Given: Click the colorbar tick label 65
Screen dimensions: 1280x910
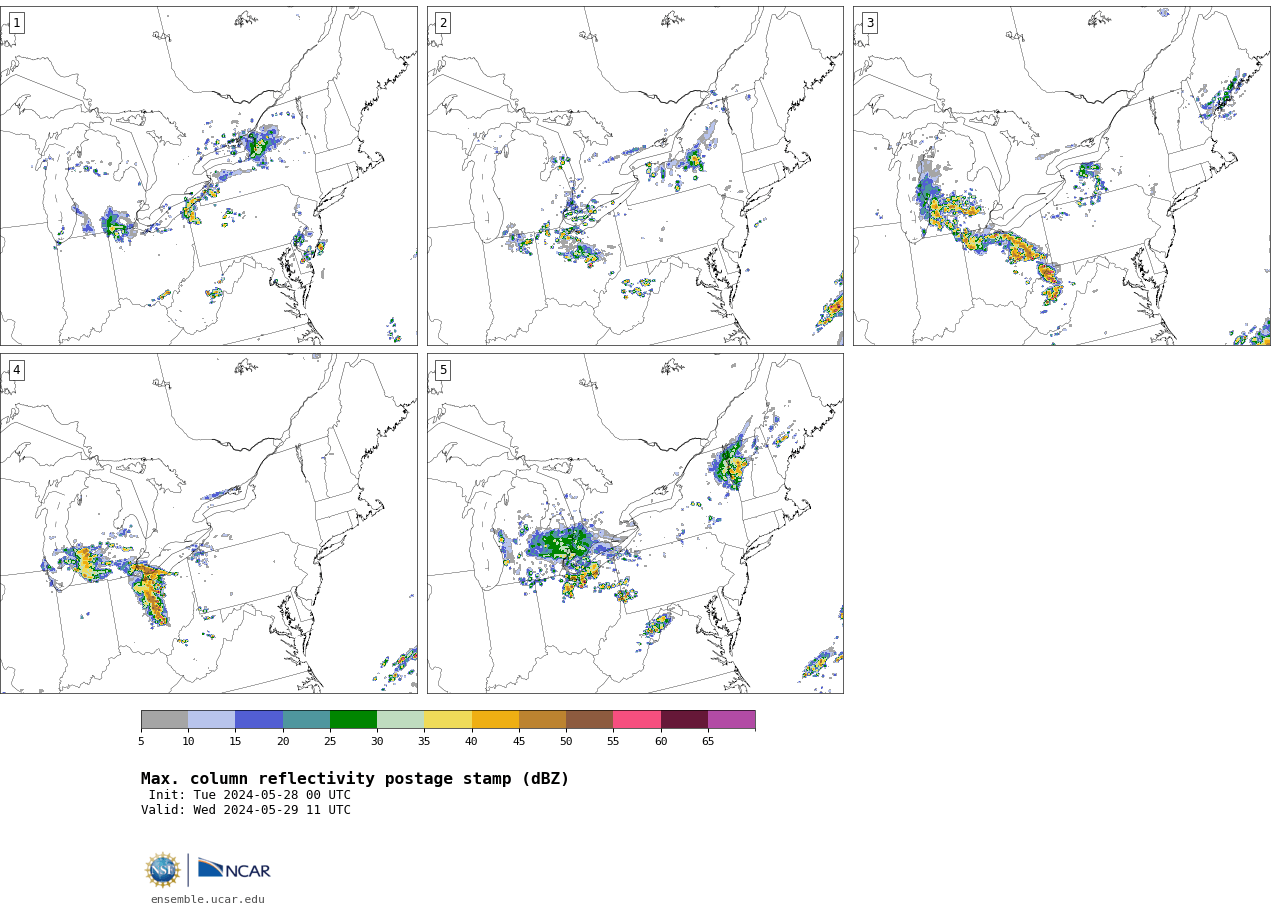Looking at the screenshot, I should [x=708, y=741].
